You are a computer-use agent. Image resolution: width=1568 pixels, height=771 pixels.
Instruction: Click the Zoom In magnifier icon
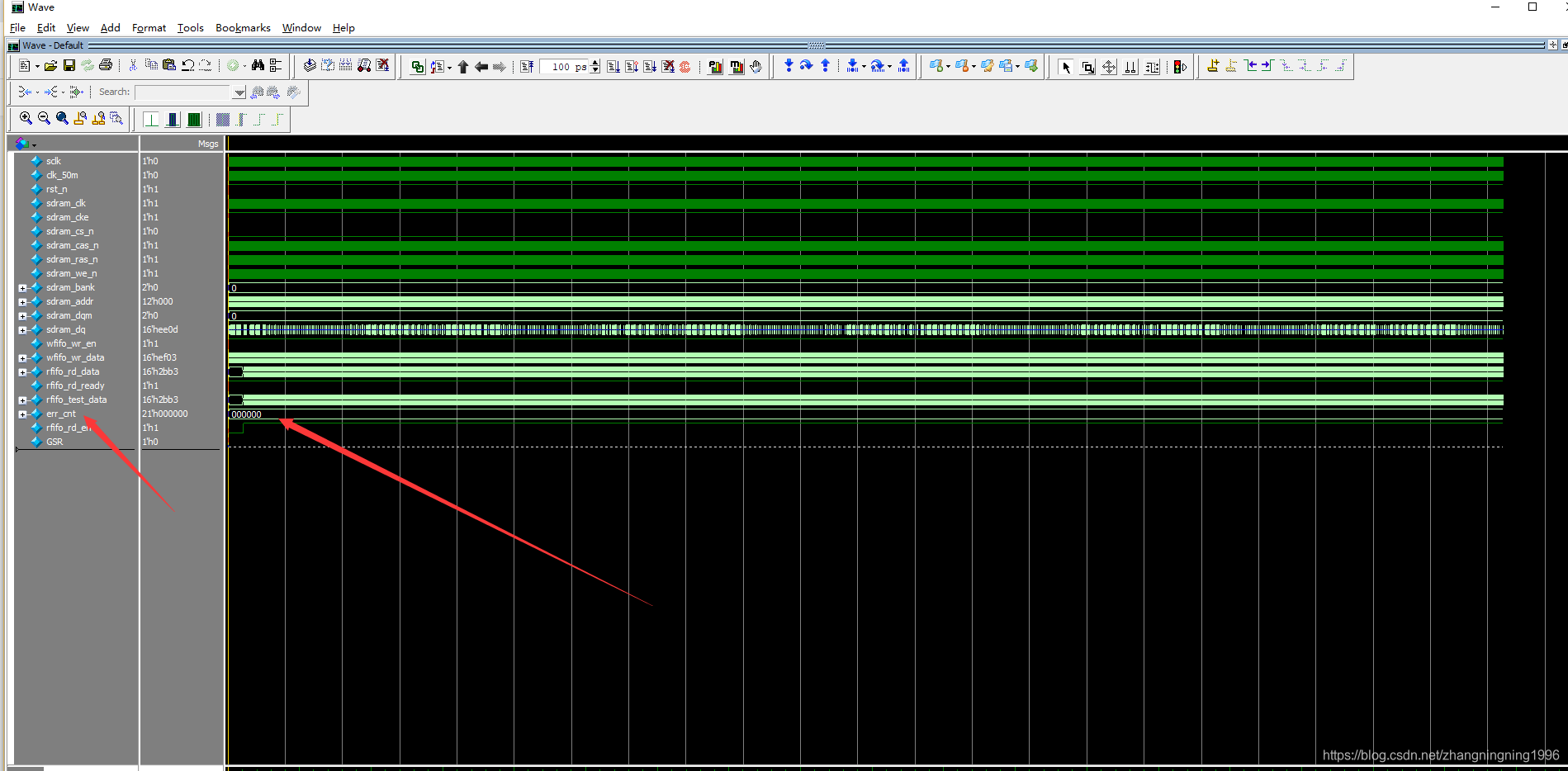tap(26, 118)
